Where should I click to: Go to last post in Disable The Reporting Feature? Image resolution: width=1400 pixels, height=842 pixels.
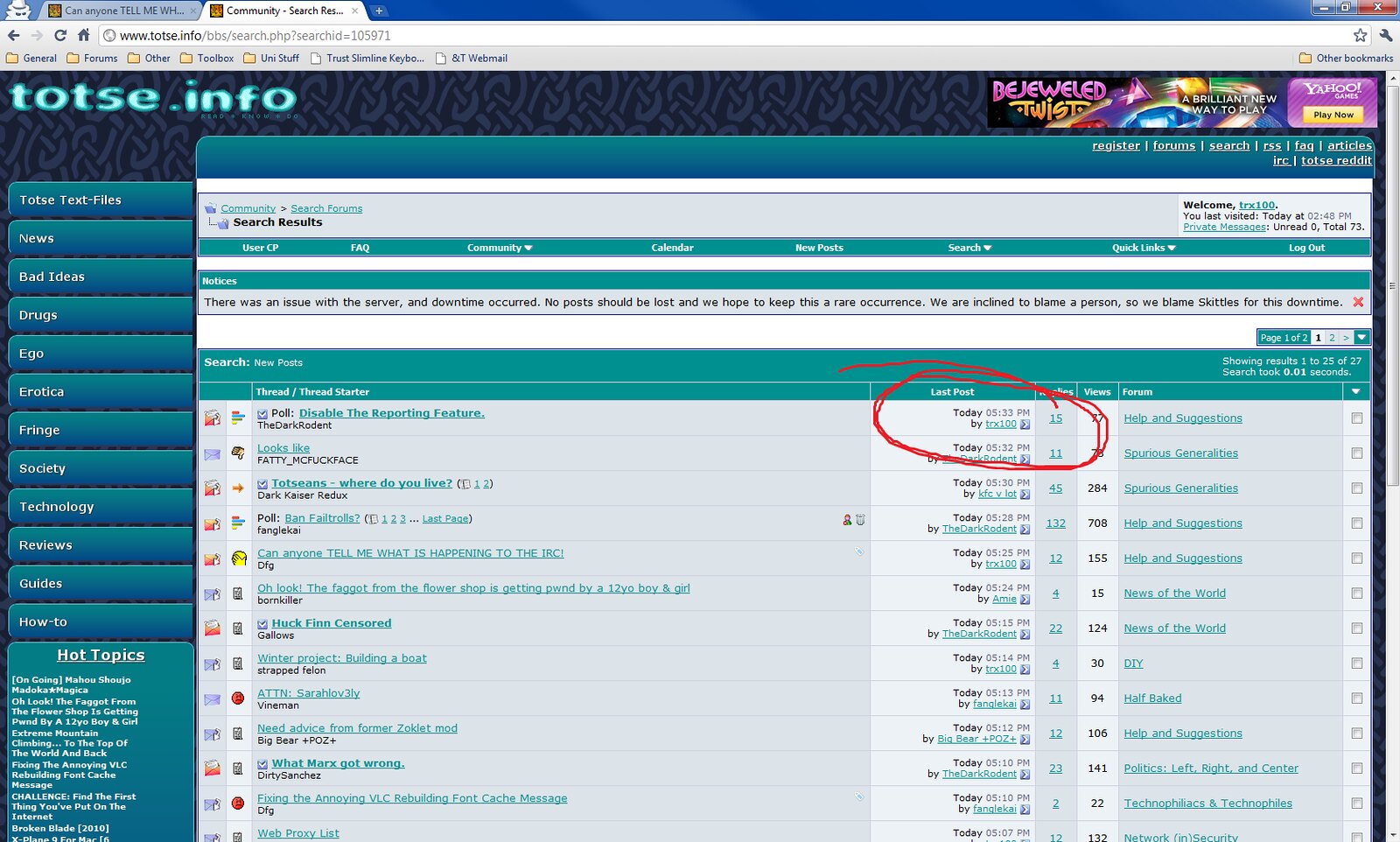click(1025, 425)
